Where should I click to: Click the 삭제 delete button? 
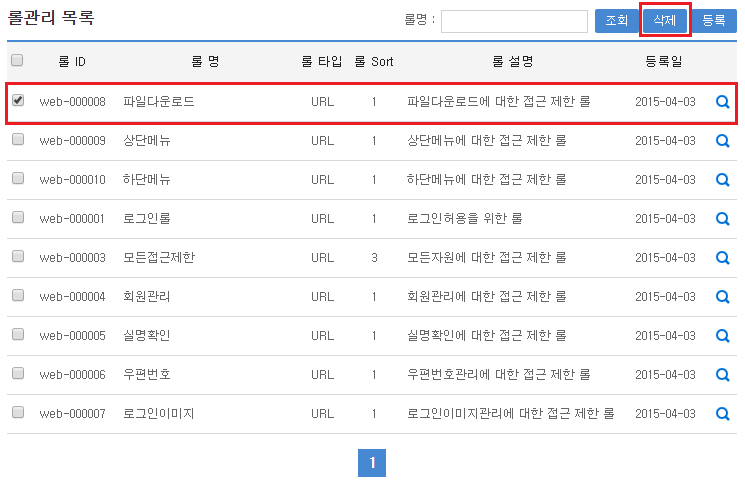(665, 21)
